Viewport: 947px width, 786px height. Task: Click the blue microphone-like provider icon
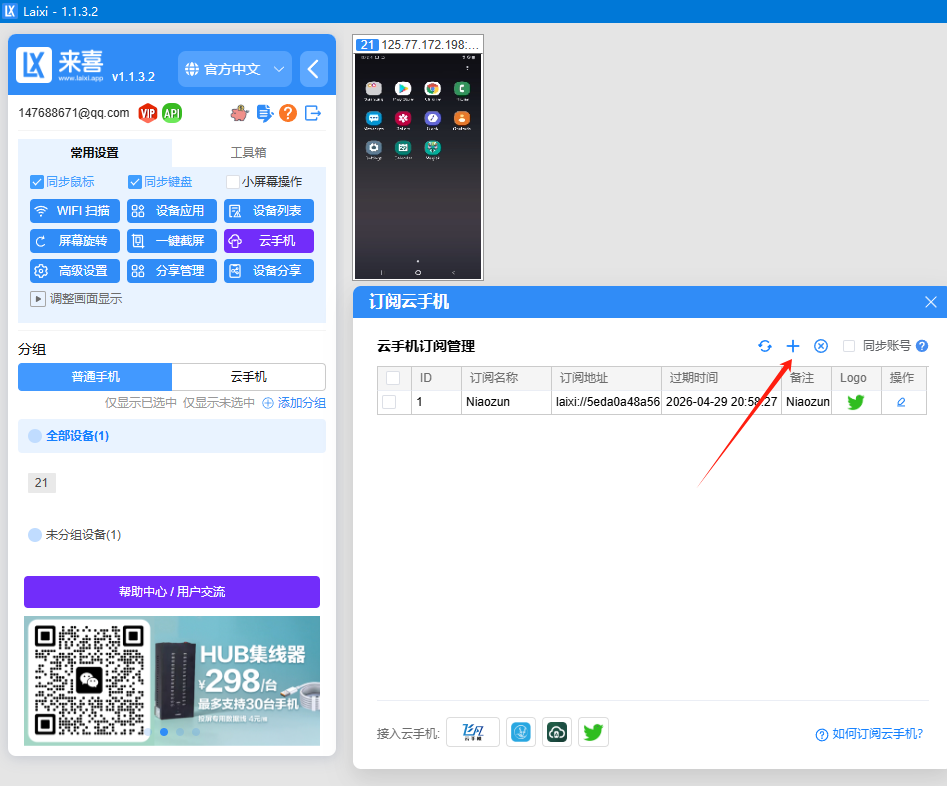tap(521, 732)
